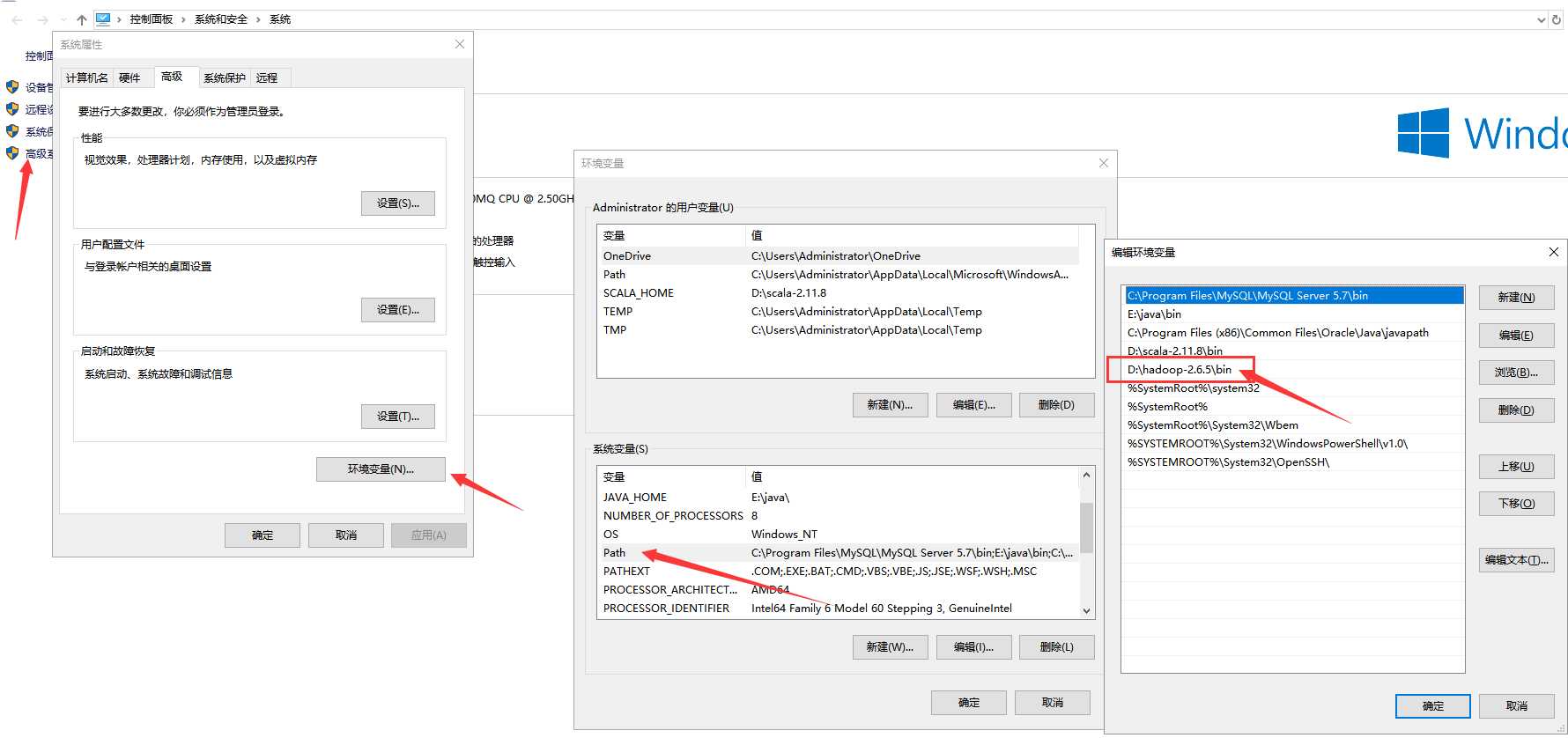Click 新建(N) for user variables
Viewport: 1568px width, 738px height.
(890, 405)
